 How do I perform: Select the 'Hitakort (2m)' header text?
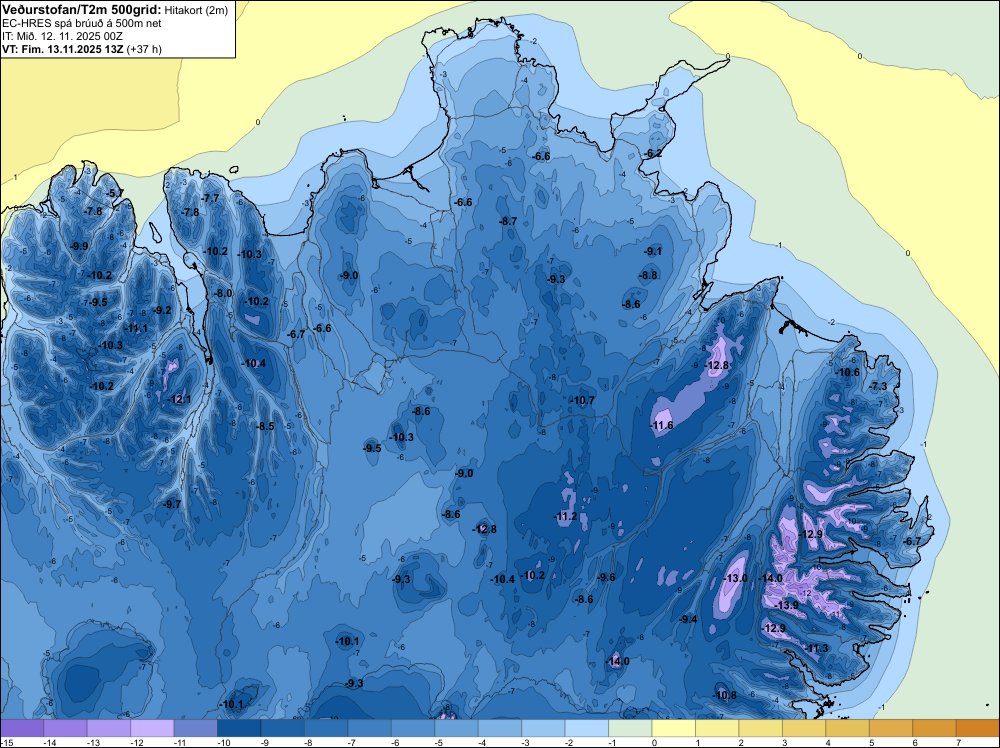196,10
